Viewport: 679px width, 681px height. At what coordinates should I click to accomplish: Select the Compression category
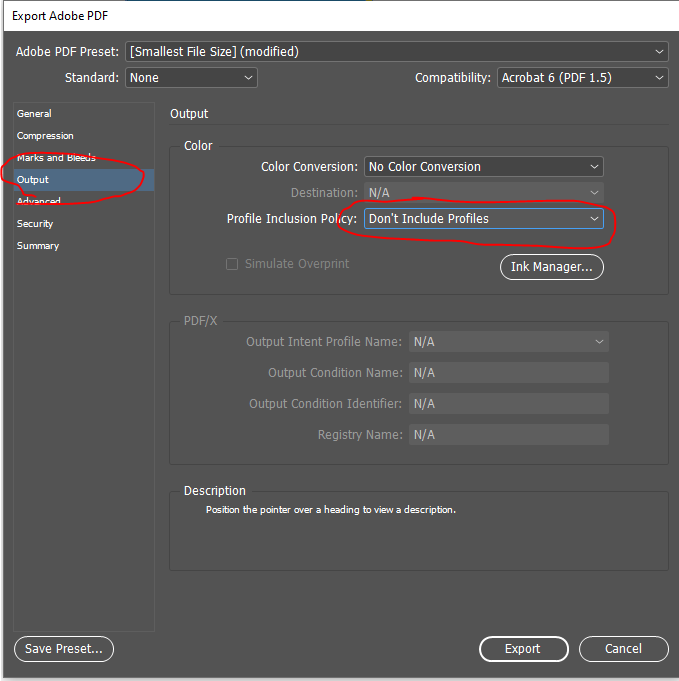84,136
